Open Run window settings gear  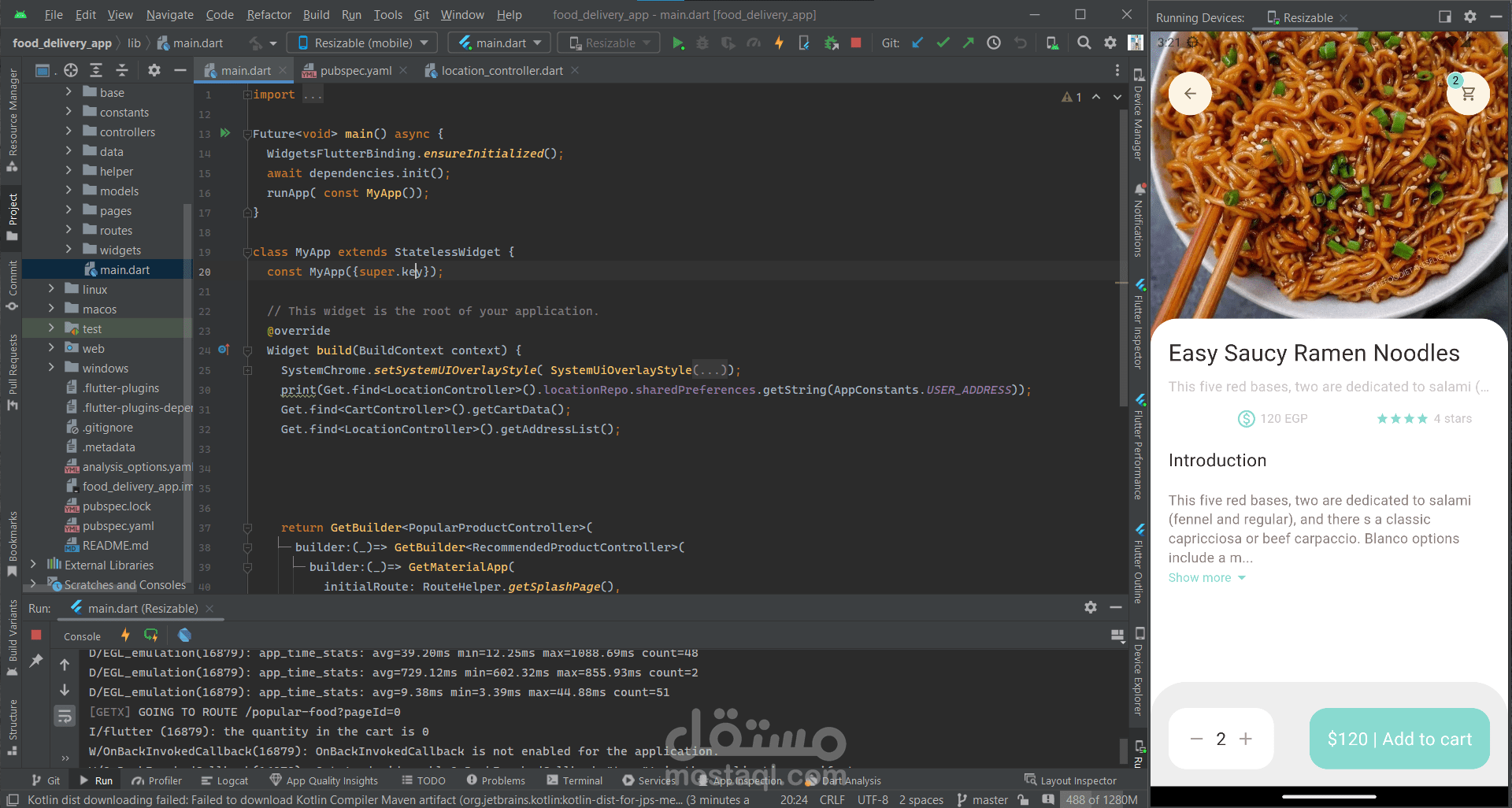pos(1091,607)
